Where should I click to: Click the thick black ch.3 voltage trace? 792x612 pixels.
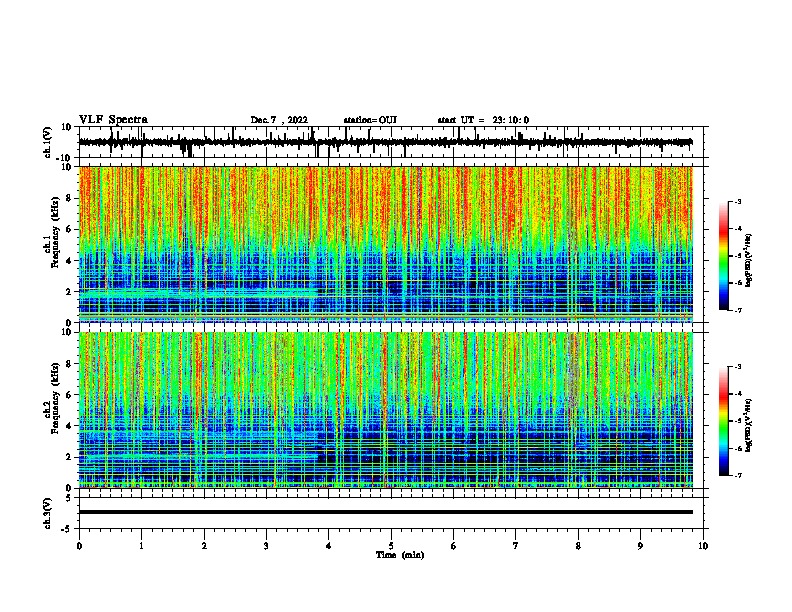[x=386, y=512]
